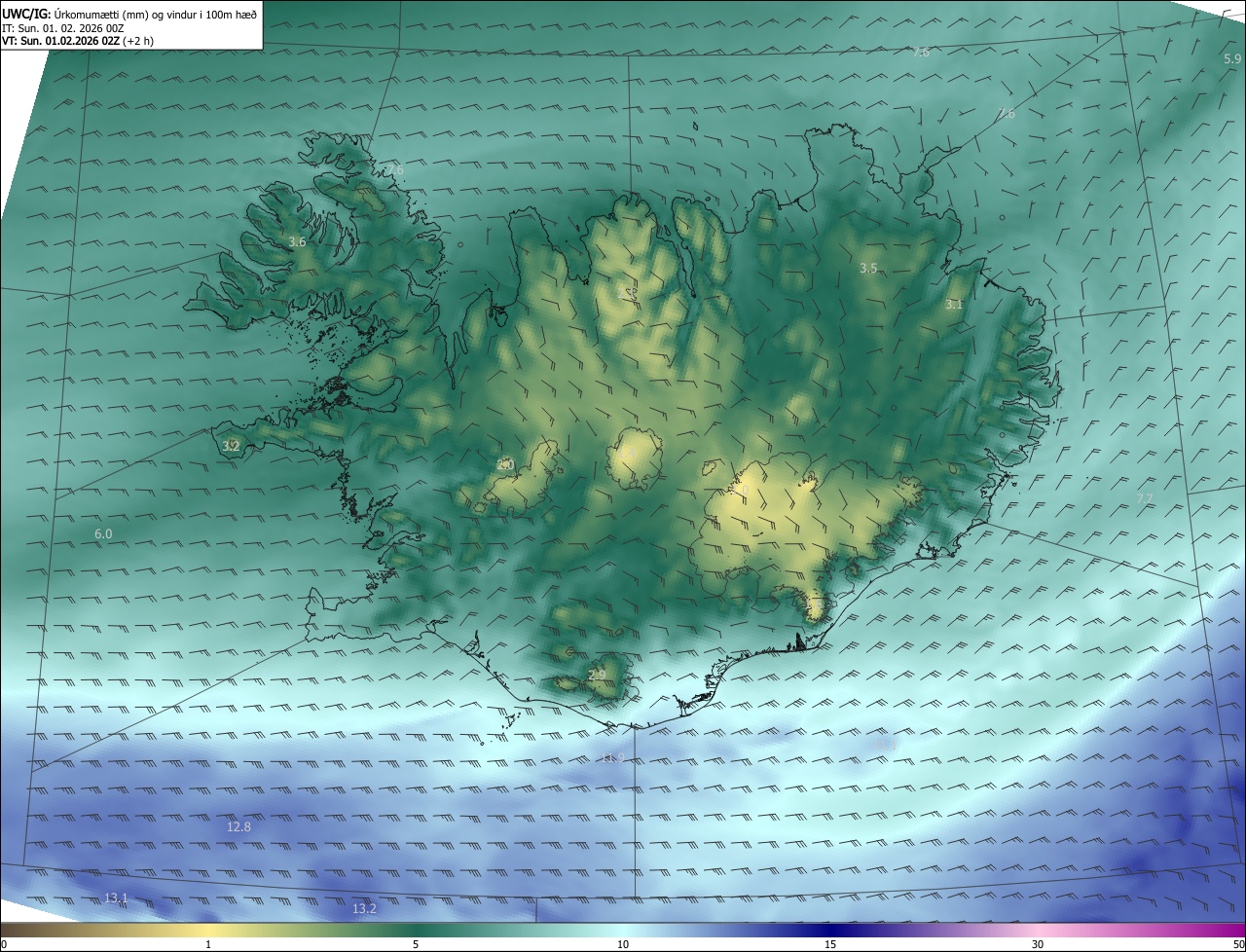The width and height of the screenshot is (1246, 952).
Task: Click the 5 tick label on the color scale
Action: pyautogui.click(x=416, y=944)
